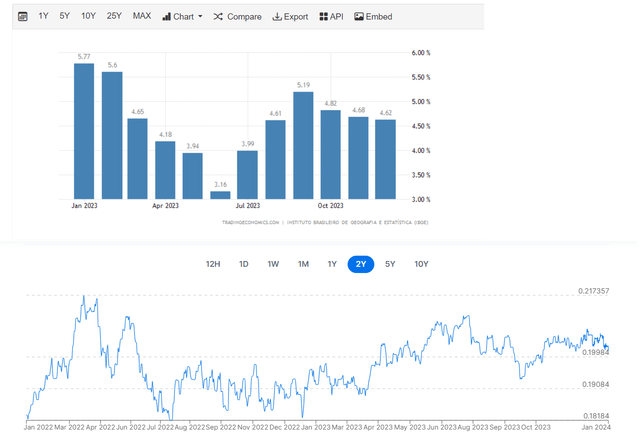640x446 pixels.
Task: Click the 3.99 bar for Jul 2023
Action: click(247, 175)
